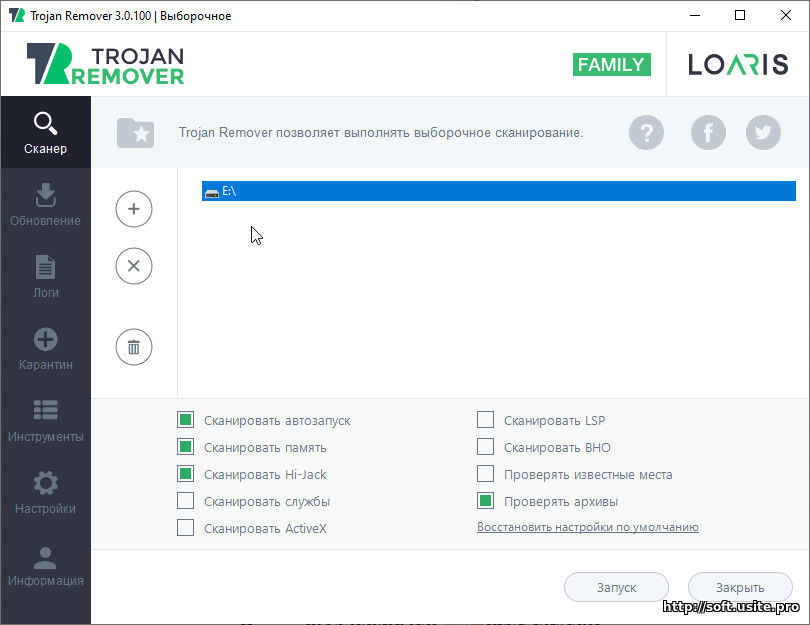The width and height of the screenshot is (810, 625).
Task: Open the Информация section
Action: [45, 565]
